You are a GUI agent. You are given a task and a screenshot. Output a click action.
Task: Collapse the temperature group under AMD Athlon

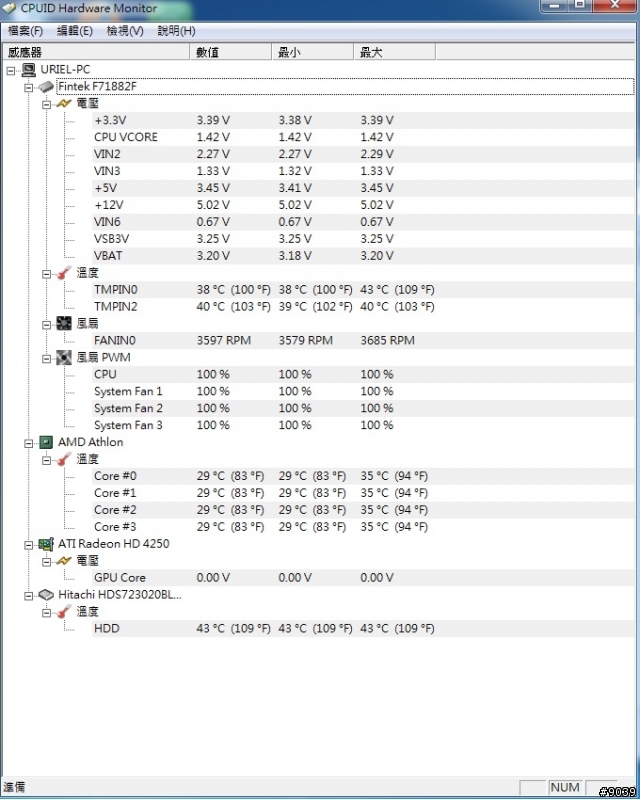coord(46,460)
